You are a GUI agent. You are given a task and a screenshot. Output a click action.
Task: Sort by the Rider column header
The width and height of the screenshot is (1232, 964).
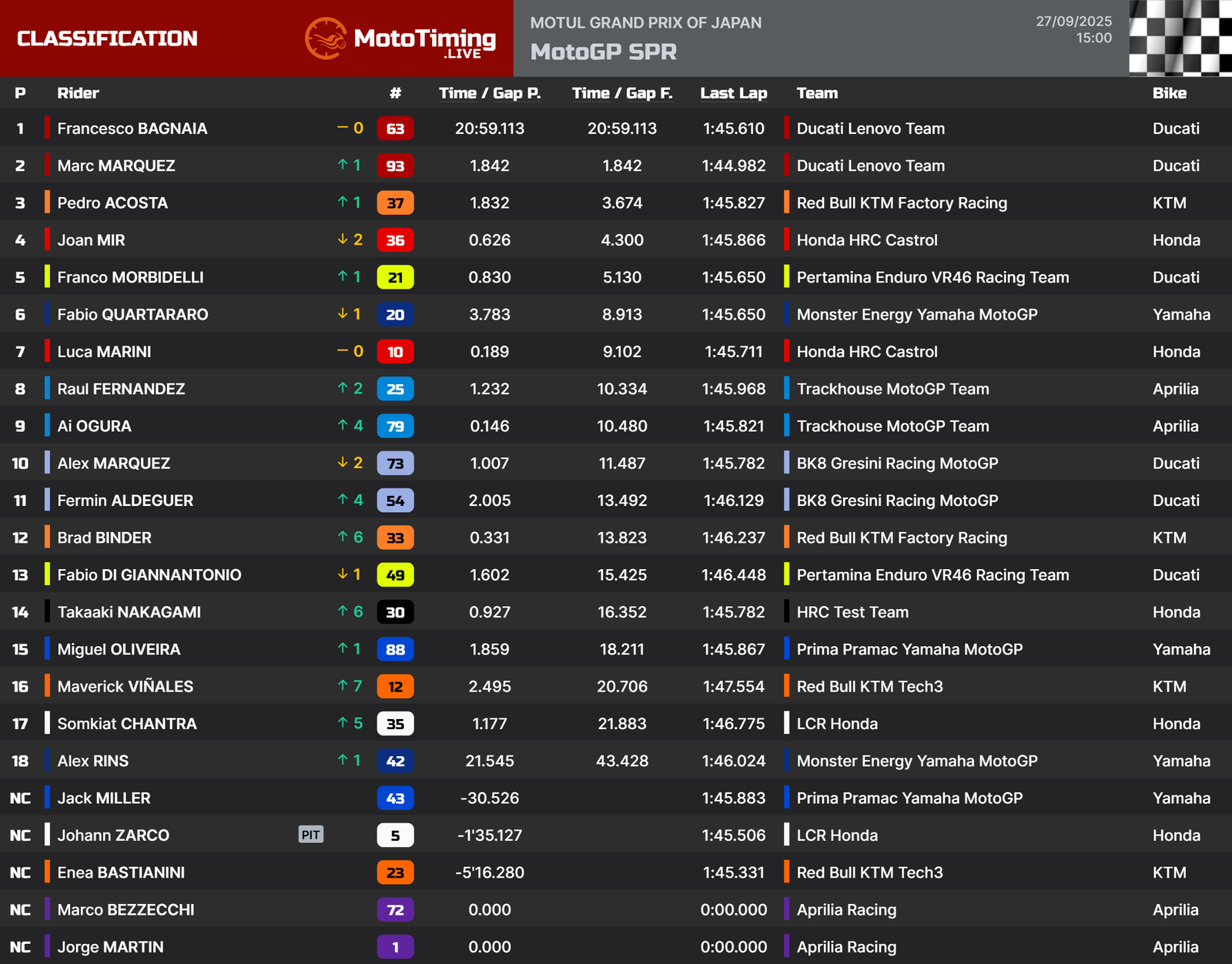78,93
